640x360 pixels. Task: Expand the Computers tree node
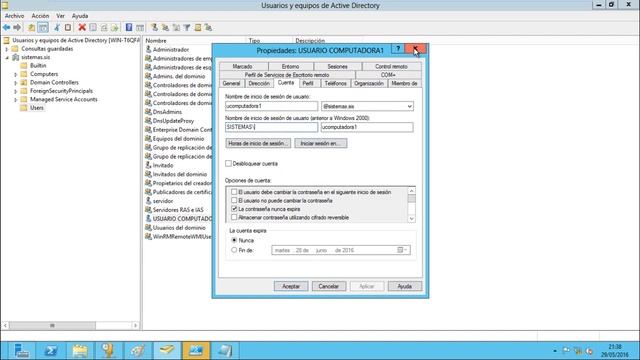(x=16, y=74)
